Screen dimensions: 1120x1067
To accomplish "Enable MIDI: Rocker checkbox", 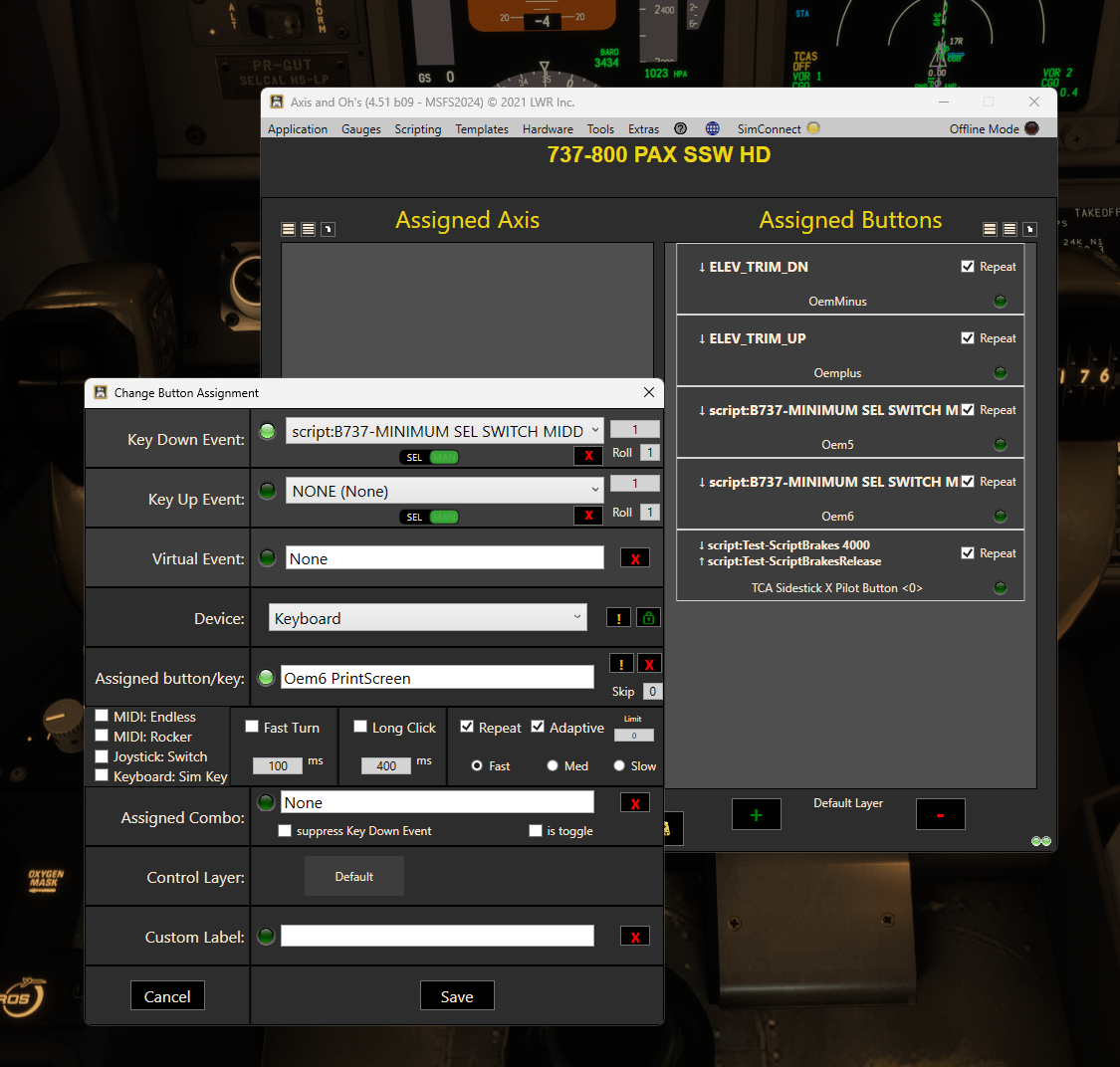I will (x=102, y=736).
